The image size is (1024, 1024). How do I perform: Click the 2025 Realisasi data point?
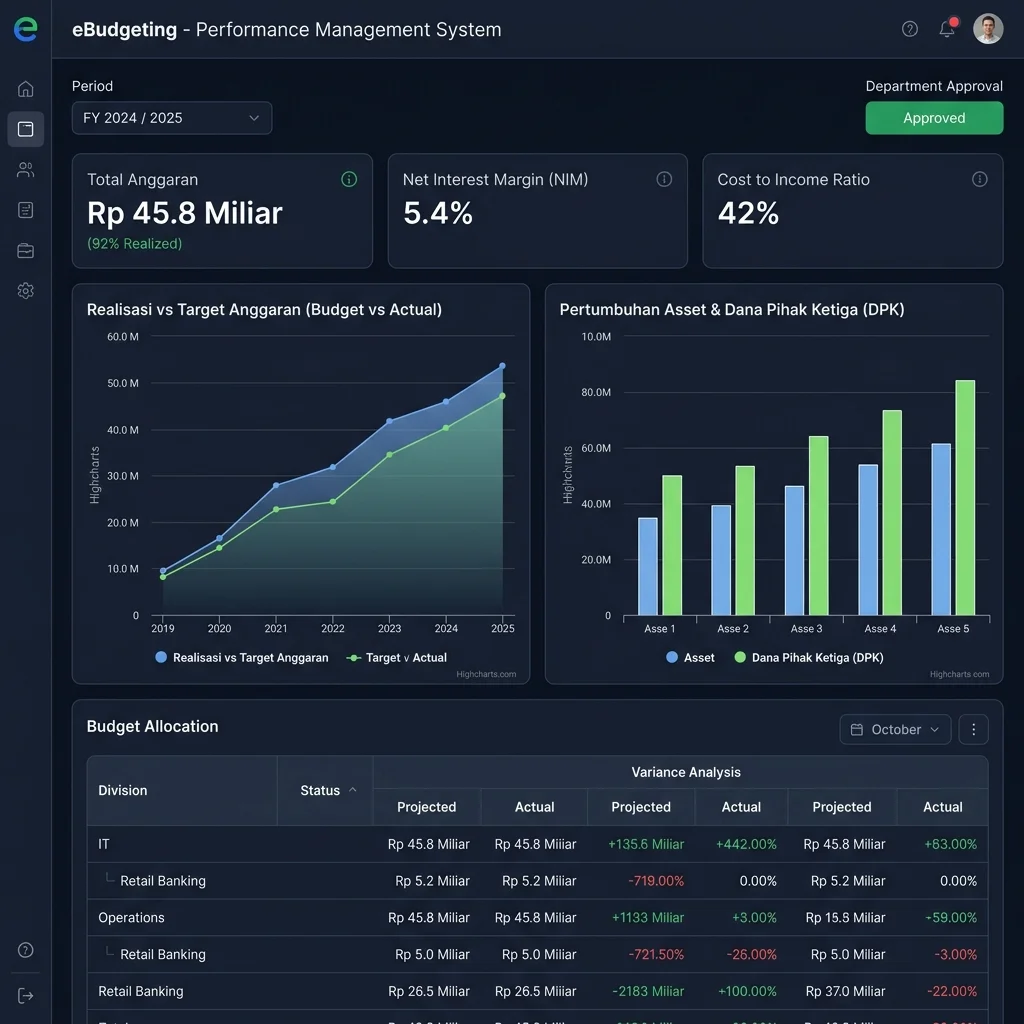502,366
